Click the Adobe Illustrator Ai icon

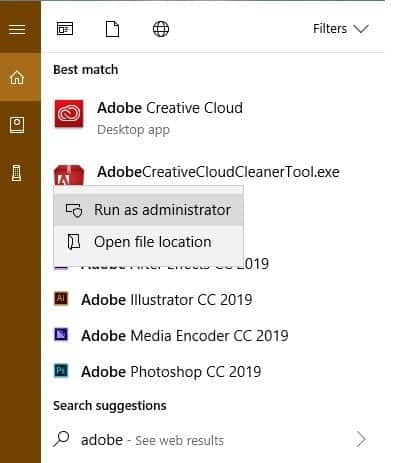(x=61, y=298)
